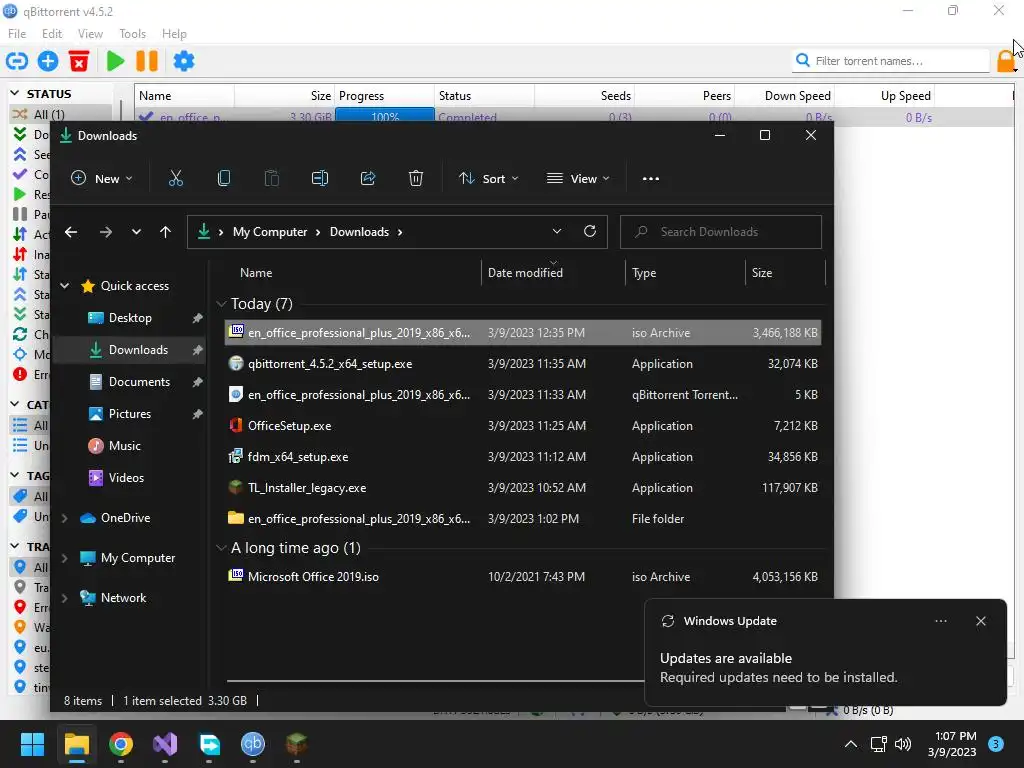Select Pictures in navigation pane

point(129,414)
